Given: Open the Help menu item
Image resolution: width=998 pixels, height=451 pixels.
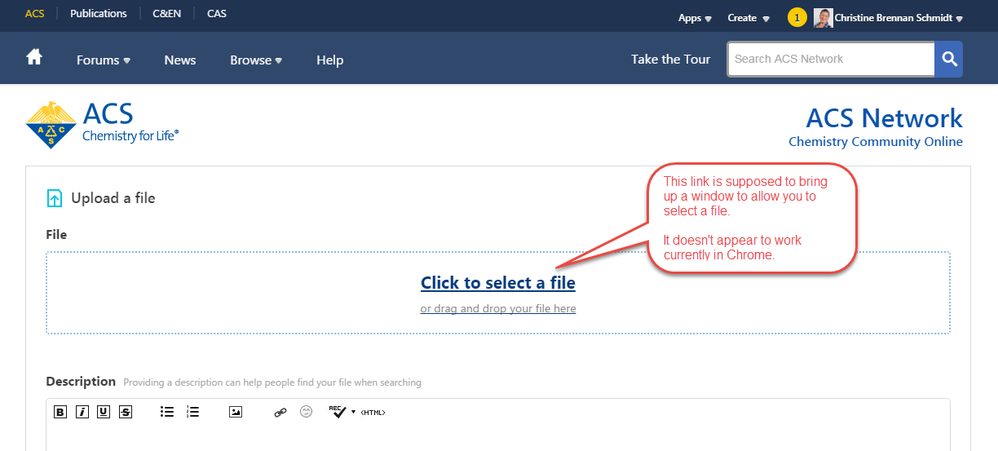Looking at the screenshot, I should coord(330,60).
